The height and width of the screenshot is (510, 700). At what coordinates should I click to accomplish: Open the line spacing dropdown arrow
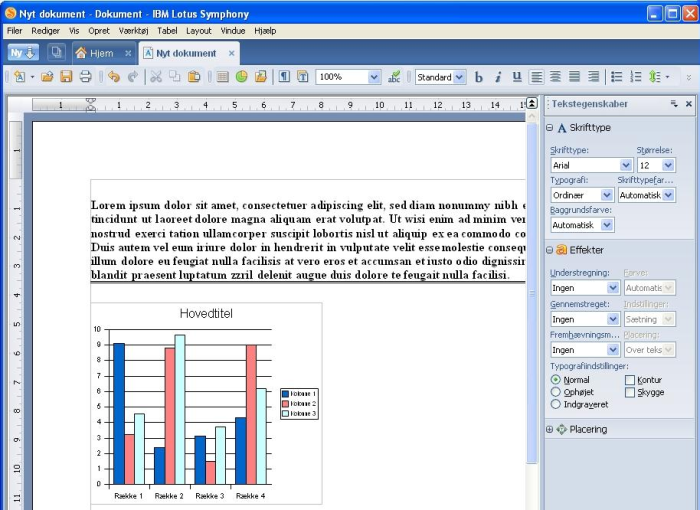point(667,77)
